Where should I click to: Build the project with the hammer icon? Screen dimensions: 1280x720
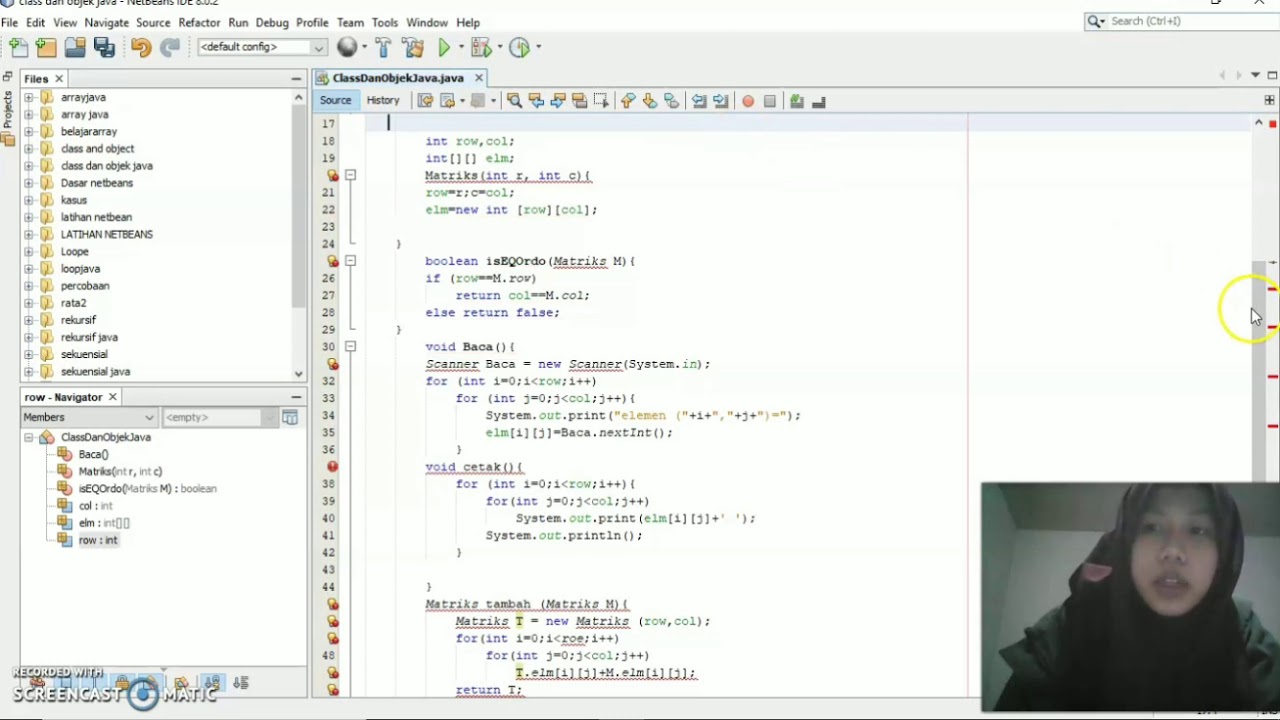coord(383,47)
